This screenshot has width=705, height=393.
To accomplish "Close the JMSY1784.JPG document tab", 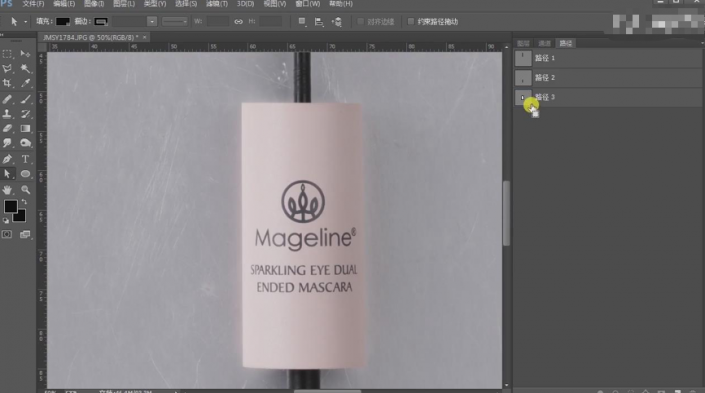I will tap(145, 37).
